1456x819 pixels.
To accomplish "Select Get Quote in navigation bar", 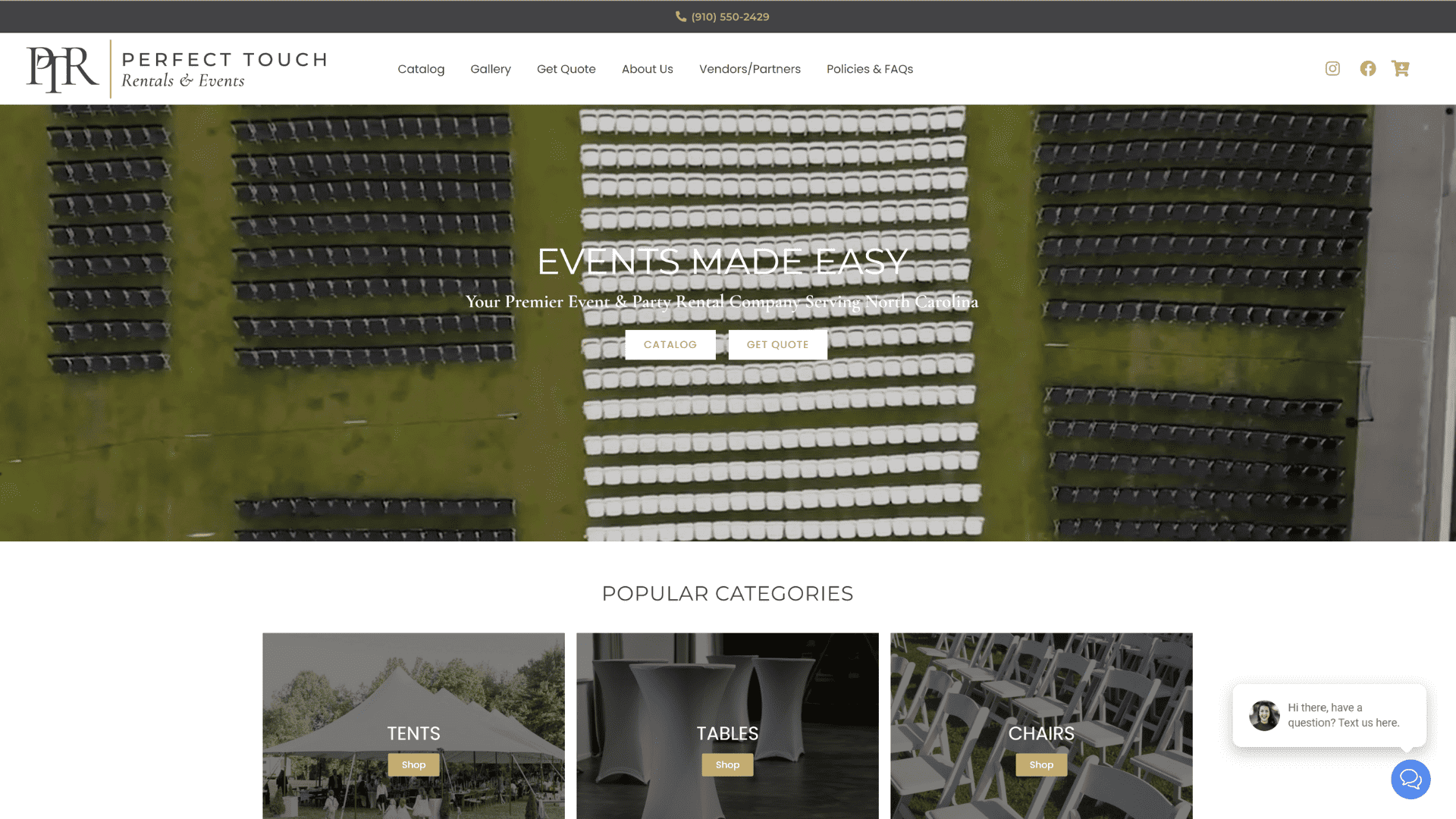I will [566, 69].
